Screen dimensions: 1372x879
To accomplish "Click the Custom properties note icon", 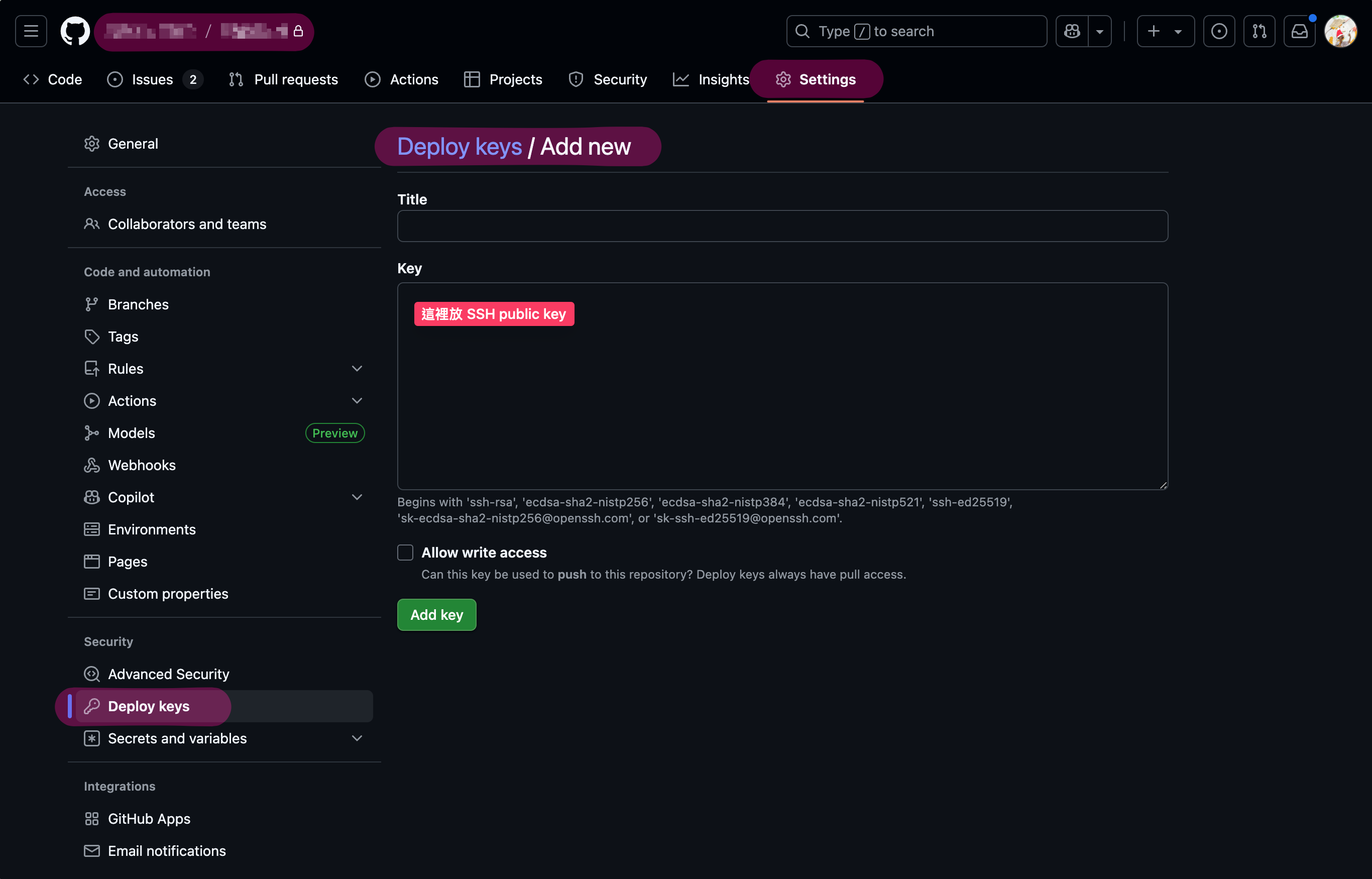I will [x=92, y=594].
